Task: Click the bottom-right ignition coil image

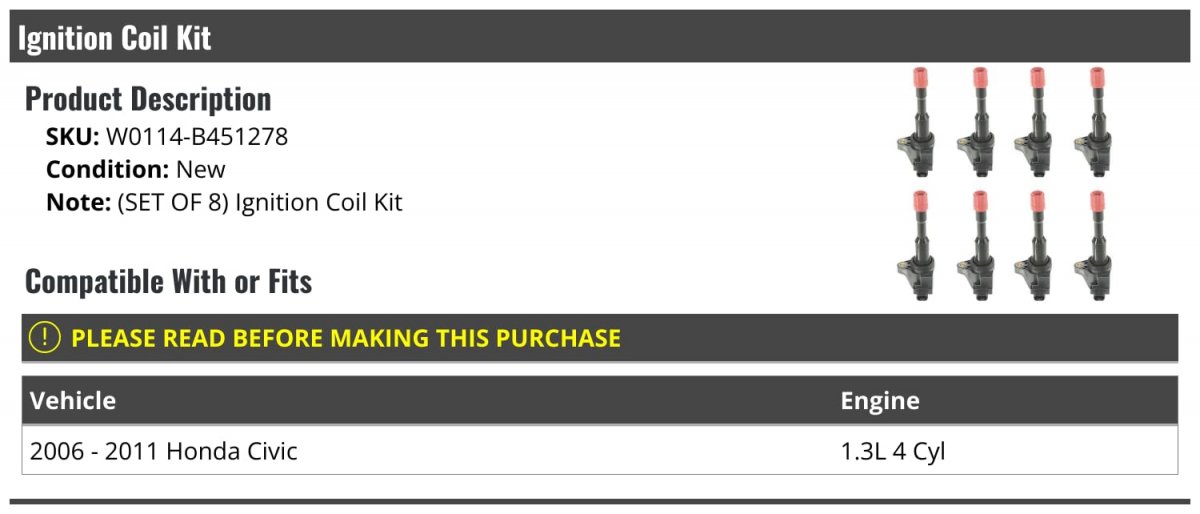Action: (1093, 244)
